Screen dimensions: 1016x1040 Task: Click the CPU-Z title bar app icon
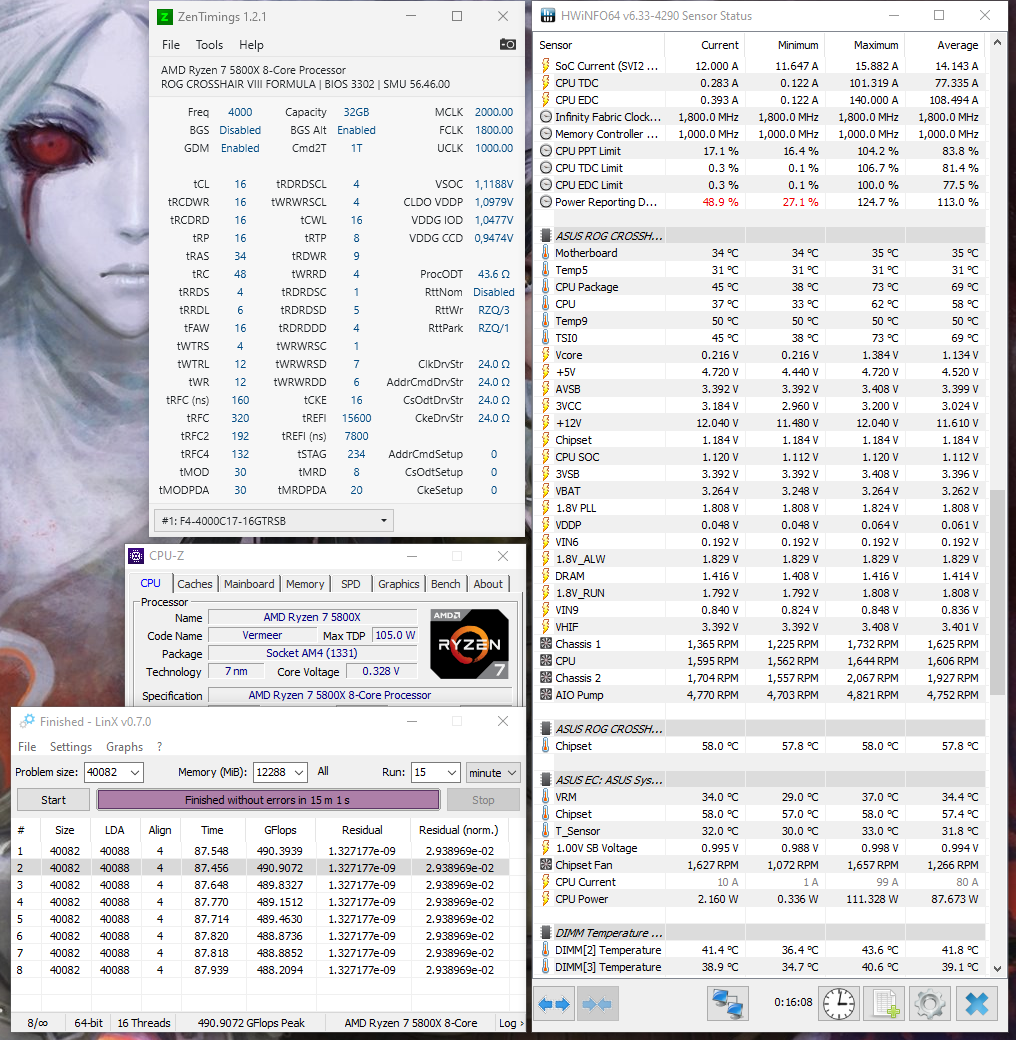(137, 556)
